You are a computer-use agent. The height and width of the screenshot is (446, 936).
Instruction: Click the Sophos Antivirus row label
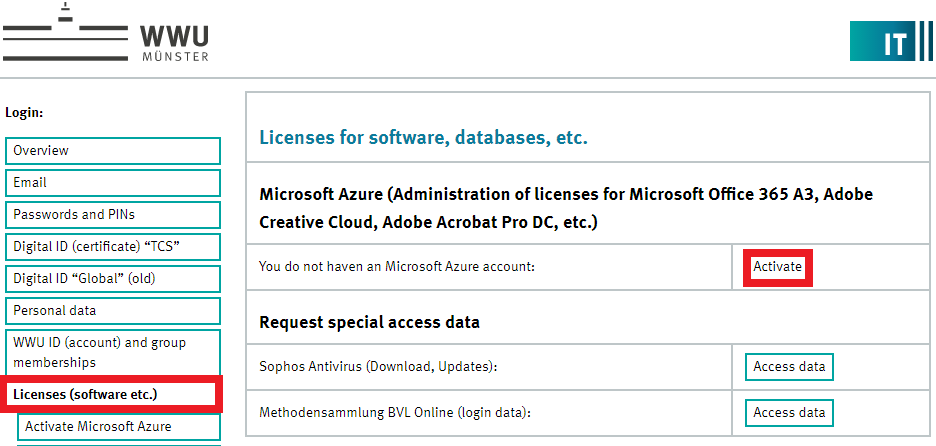click(378, 367)
